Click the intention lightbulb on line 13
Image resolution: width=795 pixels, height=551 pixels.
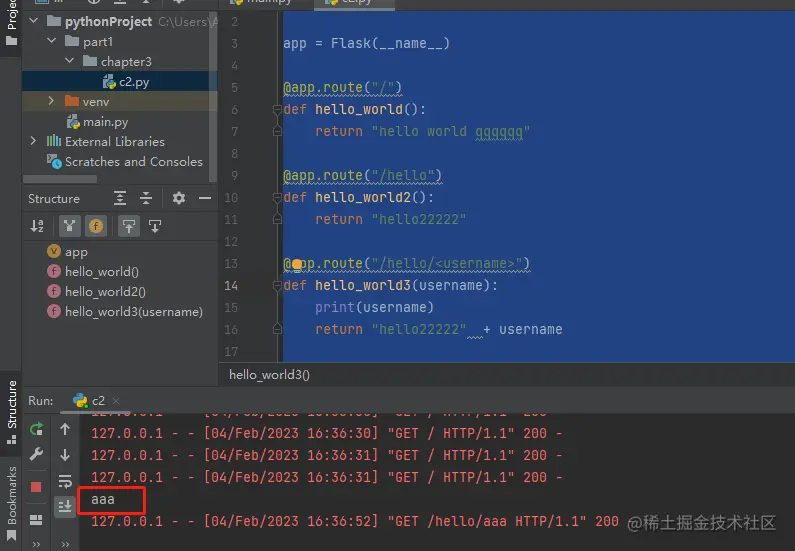tap(297, 264)
